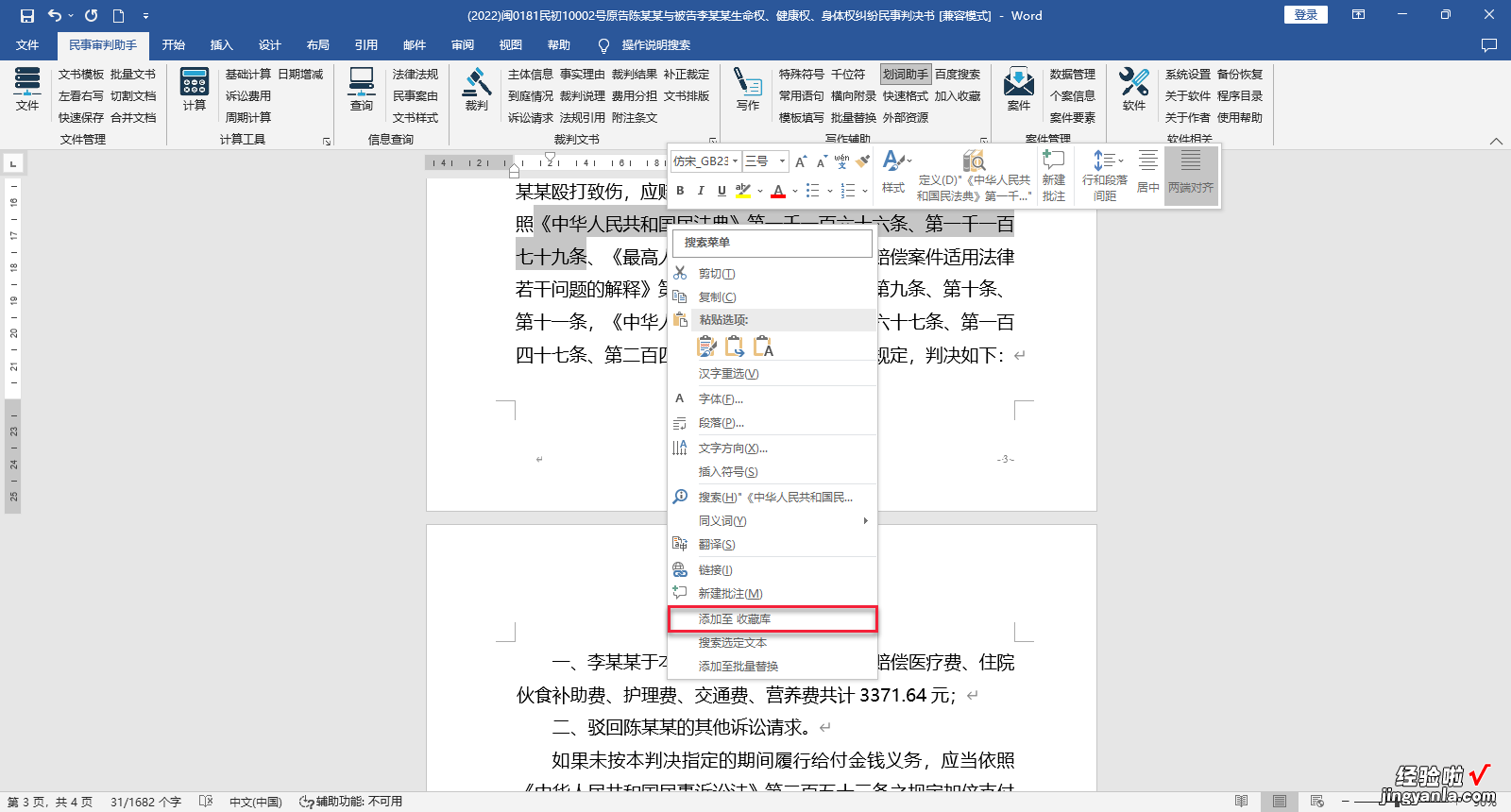This screenshot has width=1511, height=812.
Task: Click the 划词助手 ribbon button
Action: pos(906,74)
